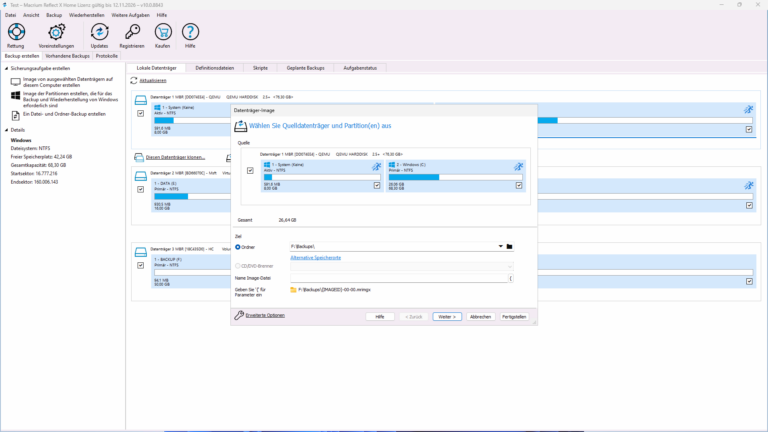
Task: Open the Protokolle tab
Action: [x=106, y=56]
